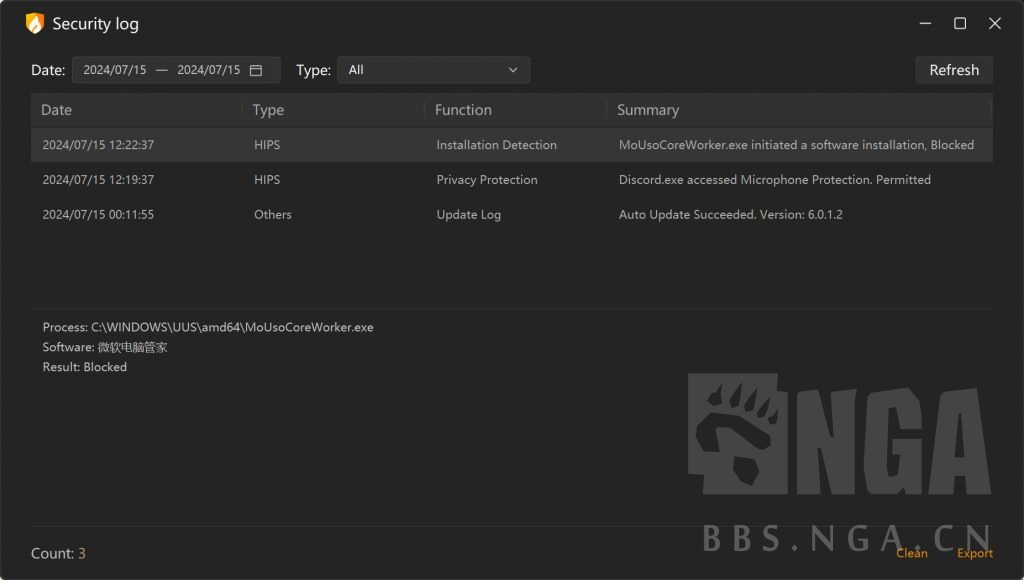Select the Installation Detection log entry
This screenshot has height=580, width=1024.
click(x=496, y=145)
